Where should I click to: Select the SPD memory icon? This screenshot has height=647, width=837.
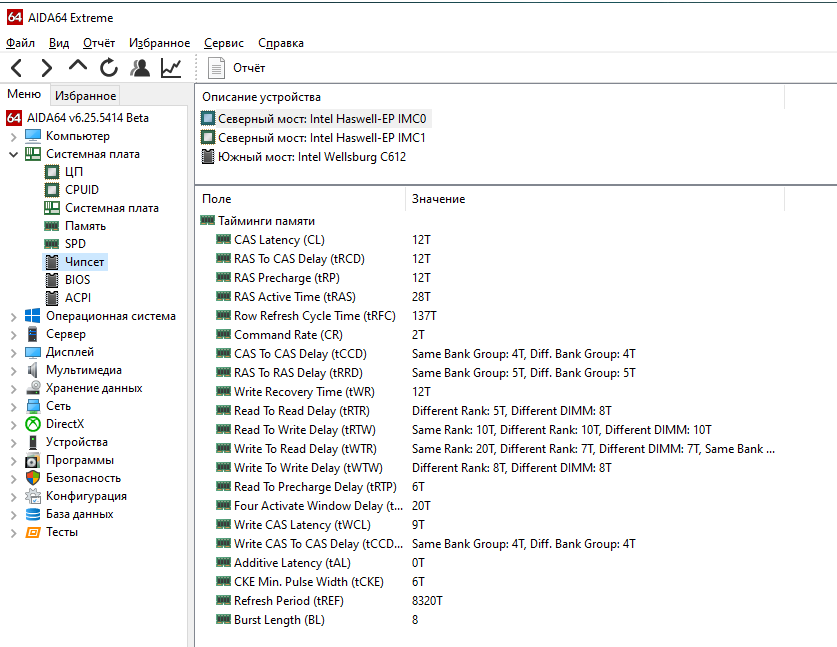52,244
